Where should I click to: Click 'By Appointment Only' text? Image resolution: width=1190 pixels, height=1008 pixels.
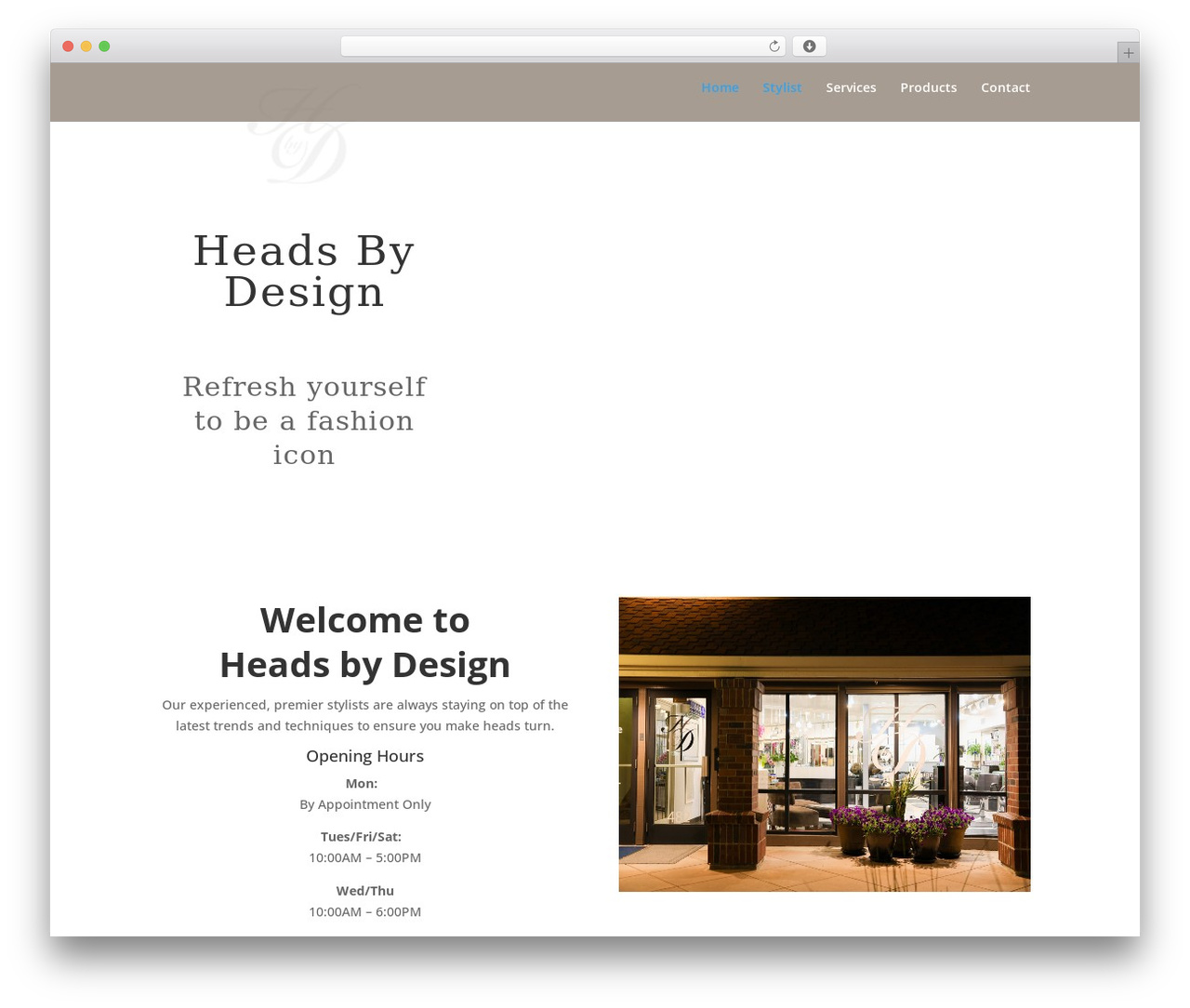(x=364, y=804)
